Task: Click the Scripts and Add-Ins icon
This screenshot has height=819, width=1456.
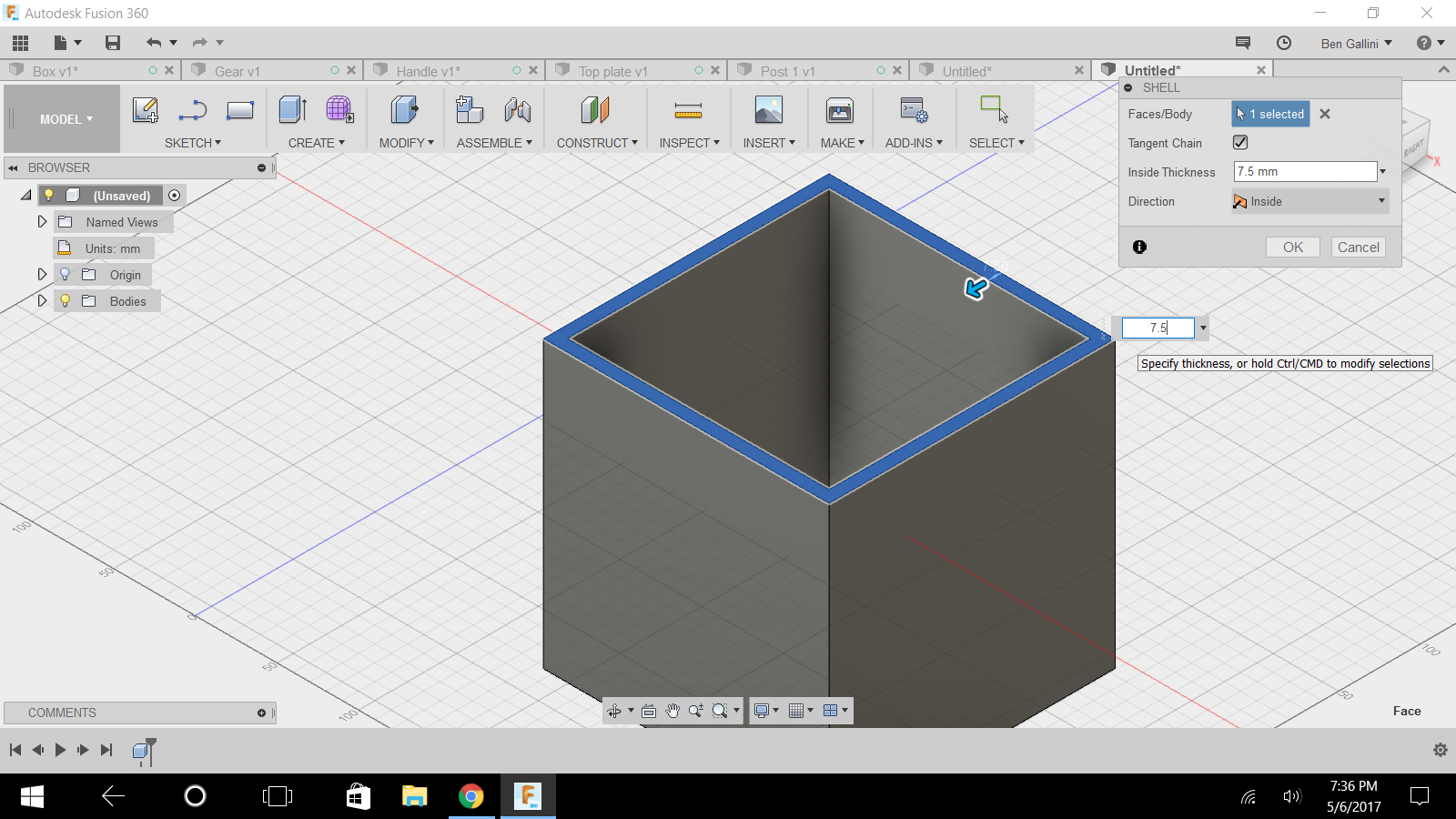Action: [x=914, y=110]
